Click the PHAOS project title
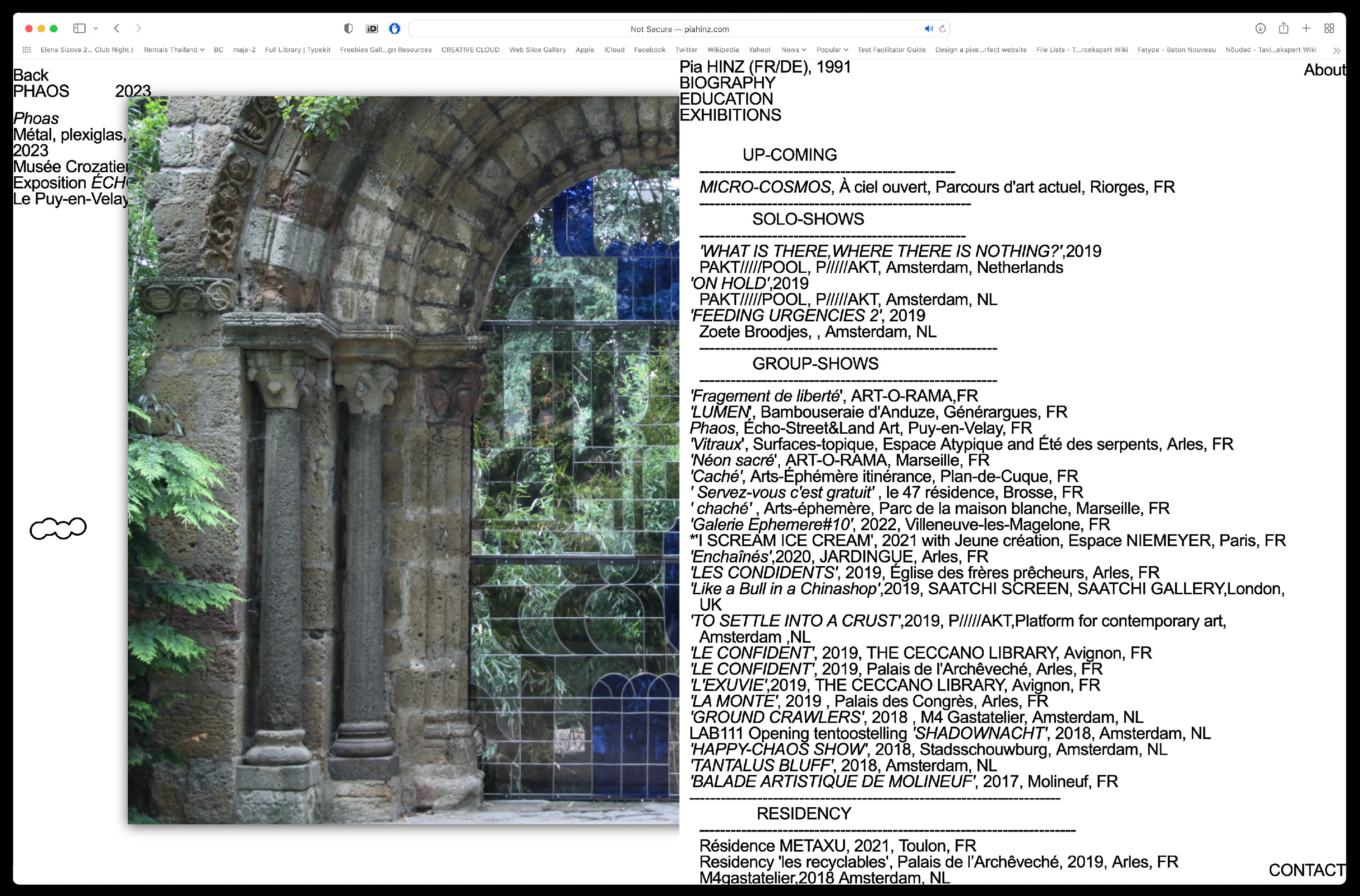 [x=41, y=91]
